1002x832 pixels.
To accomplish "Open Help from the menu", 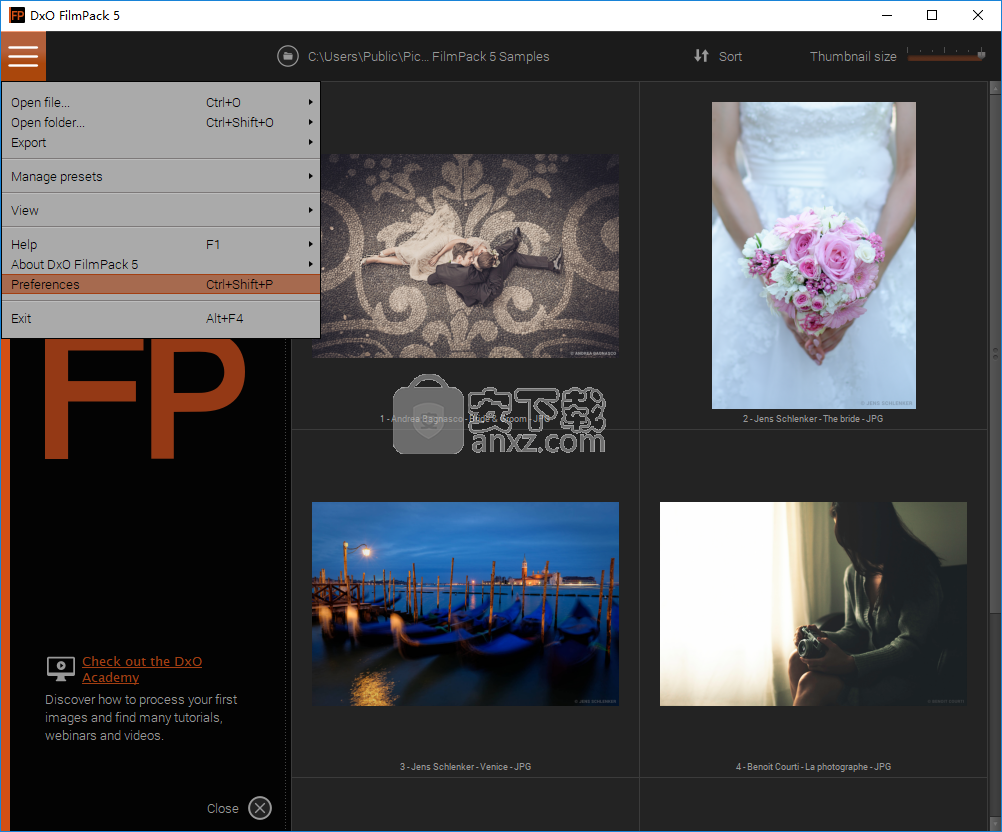I will [161, 244].
